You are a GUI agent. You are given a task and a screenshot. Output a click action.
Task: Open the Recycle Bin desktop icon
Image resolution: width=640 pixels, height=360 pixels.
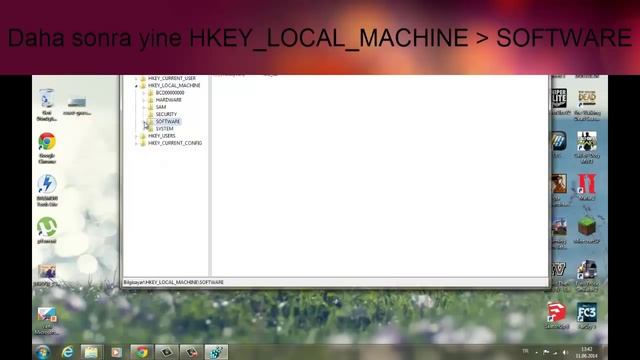47,104
